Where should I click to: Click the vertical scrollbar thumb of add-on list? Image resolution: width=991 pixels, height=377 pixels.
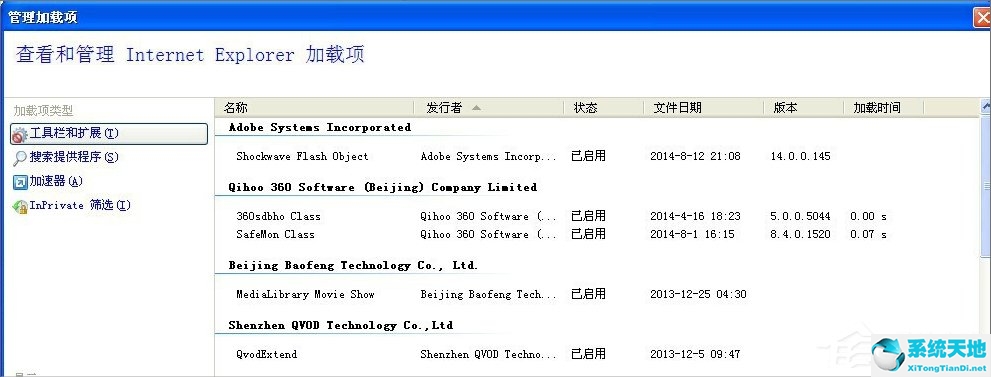point(985,186)
